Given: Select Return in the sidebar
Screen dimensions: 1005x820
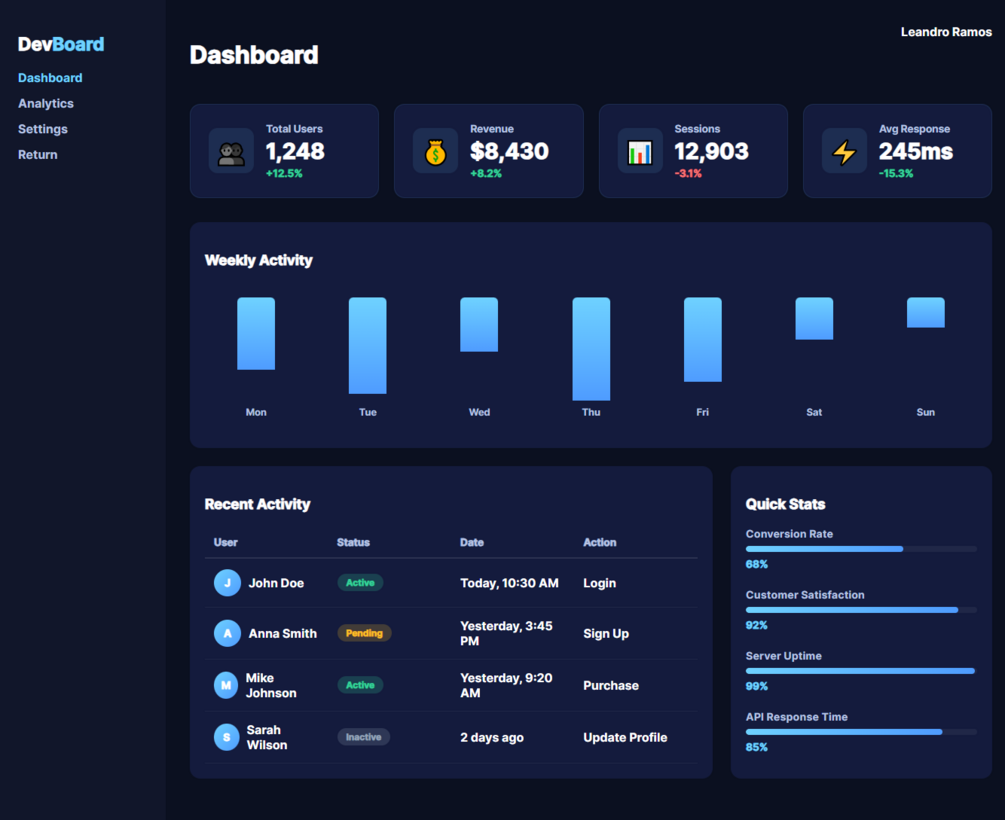Looking at the screenshot, I should pyautogui.click(x=37, y=155).
